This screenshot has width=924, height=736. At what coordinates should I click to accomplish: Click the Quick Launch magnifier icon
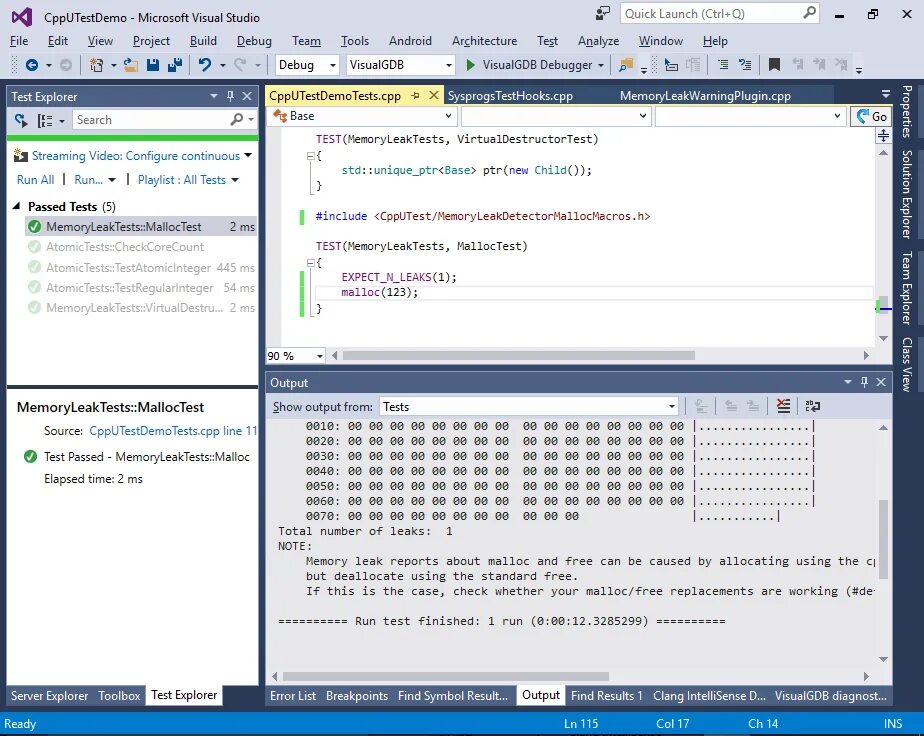click(x=810, y=13)
